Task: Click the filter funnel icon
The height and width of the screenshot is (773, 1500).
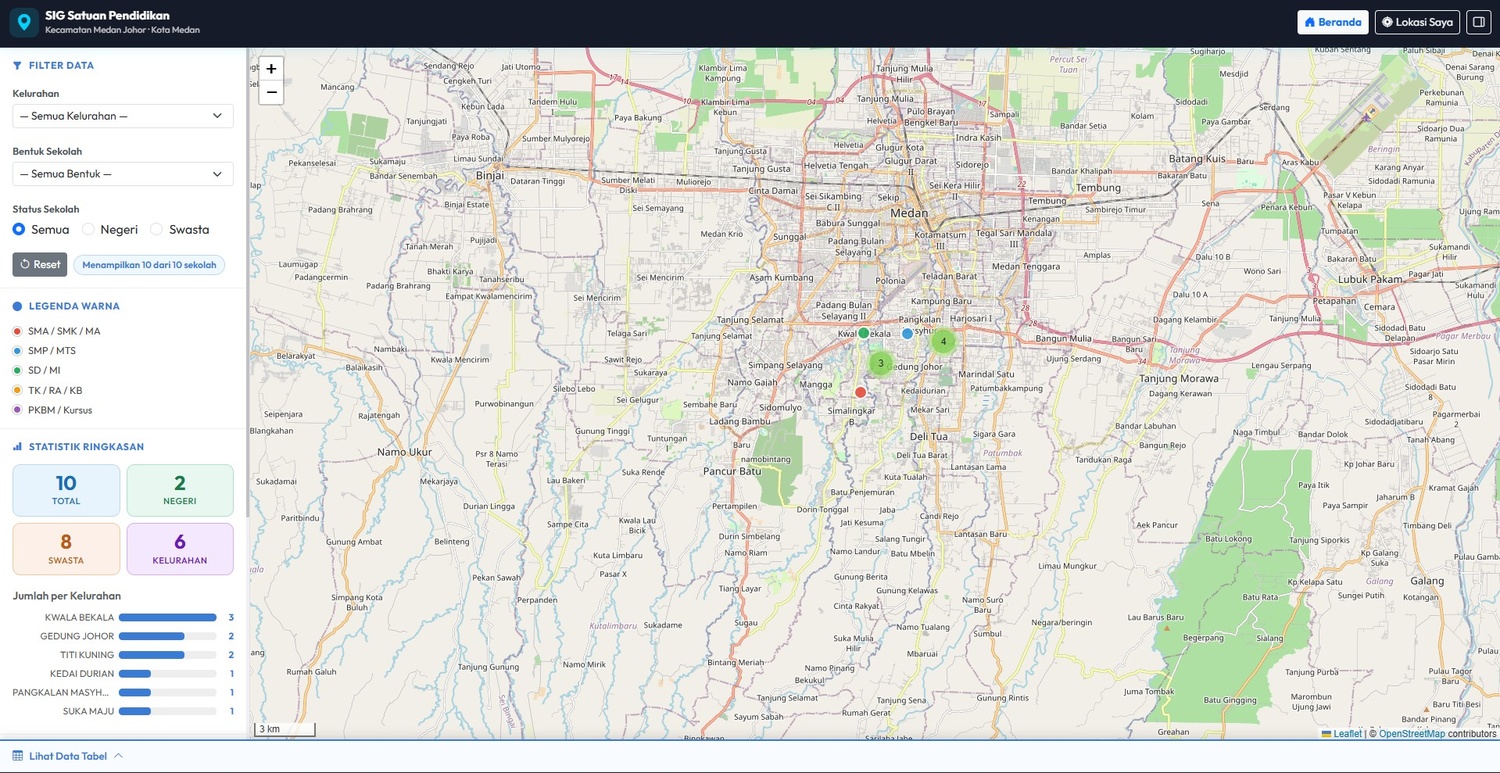Action: (17, 65)
